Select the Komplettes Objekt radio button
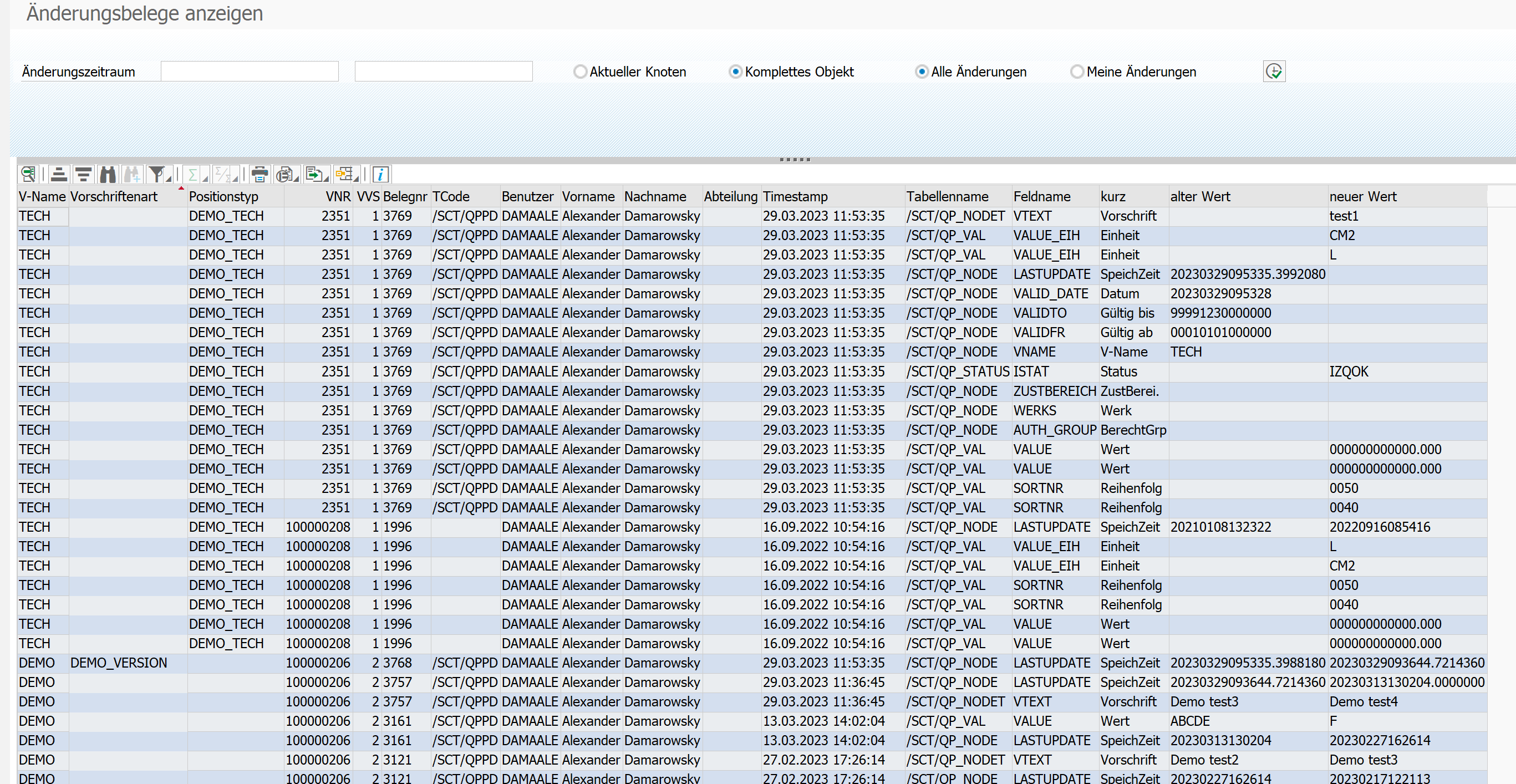The image size is (1516, 784). [735, 72]
